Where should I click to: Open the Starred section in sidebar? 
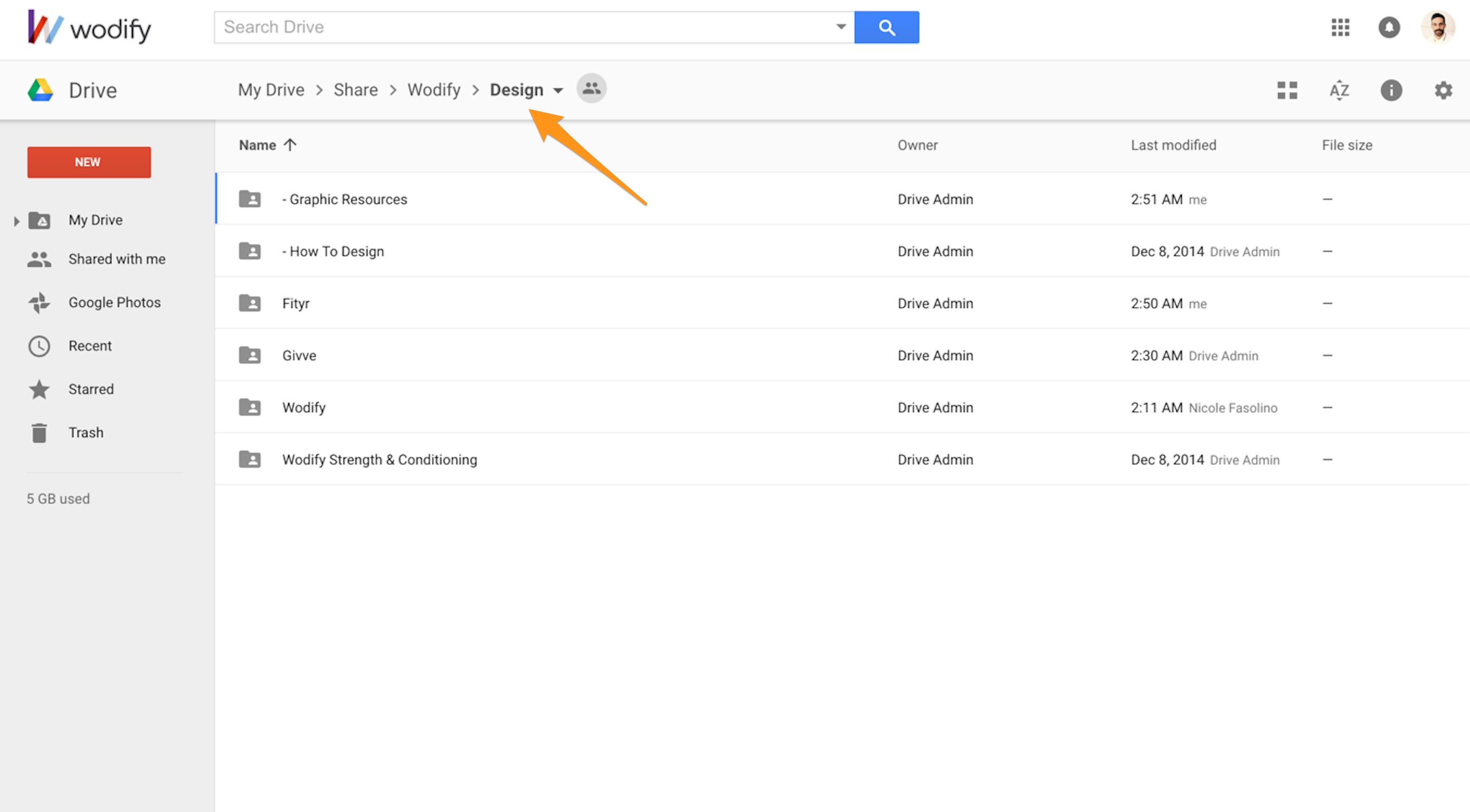tap(91, 389)
